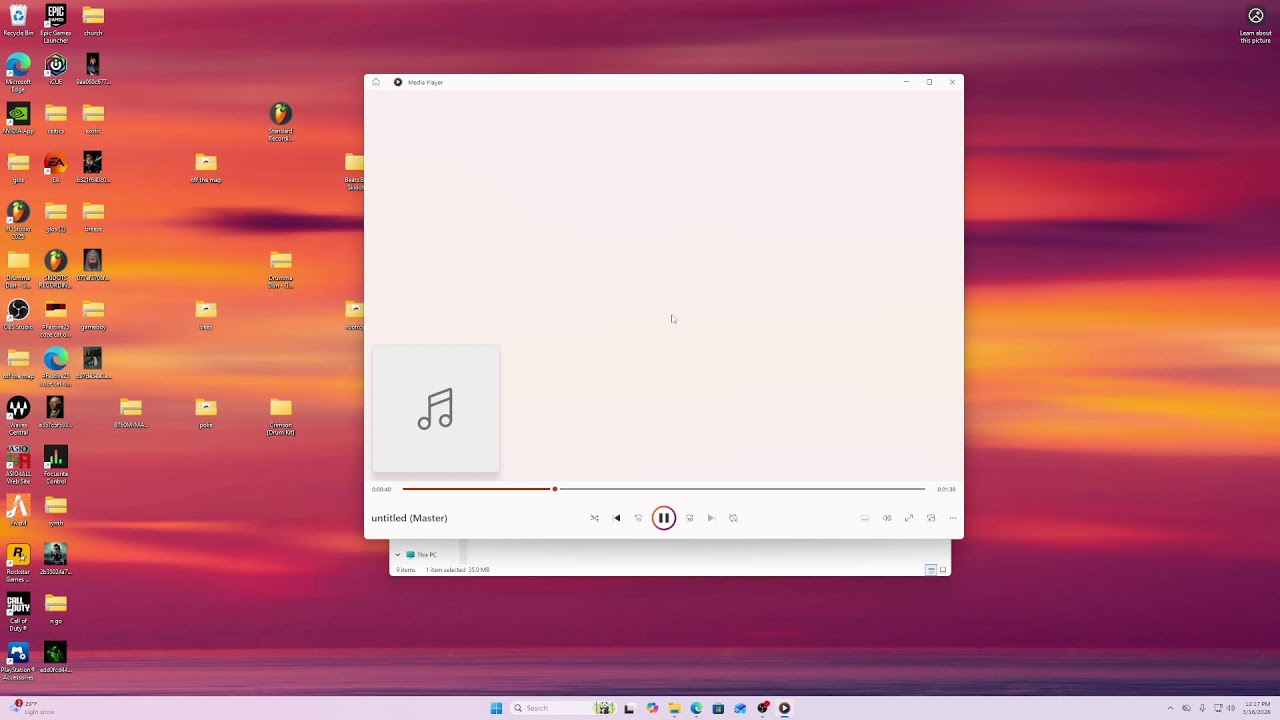Go to the next track
1280x720 pixels.
point(711,518)
